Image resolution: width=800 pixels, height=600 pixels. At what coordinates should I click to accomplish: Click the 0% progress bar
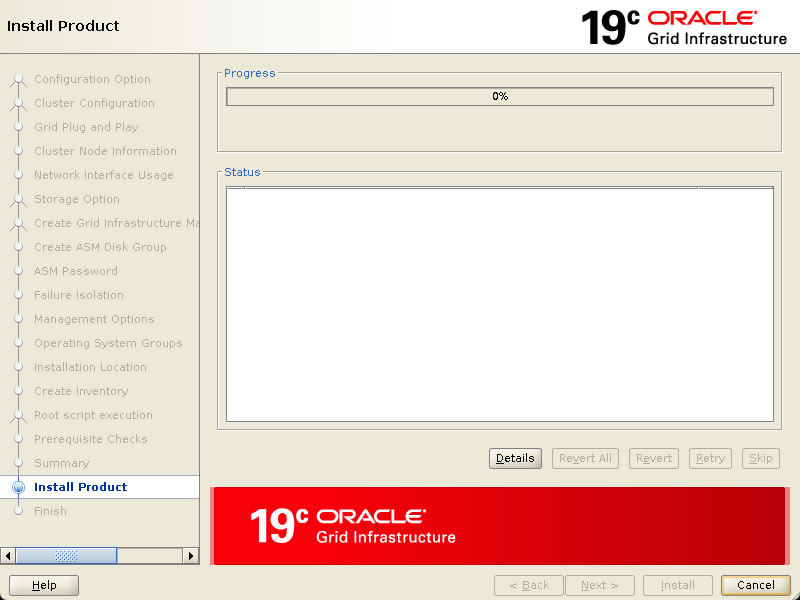(x=500, y=96)
